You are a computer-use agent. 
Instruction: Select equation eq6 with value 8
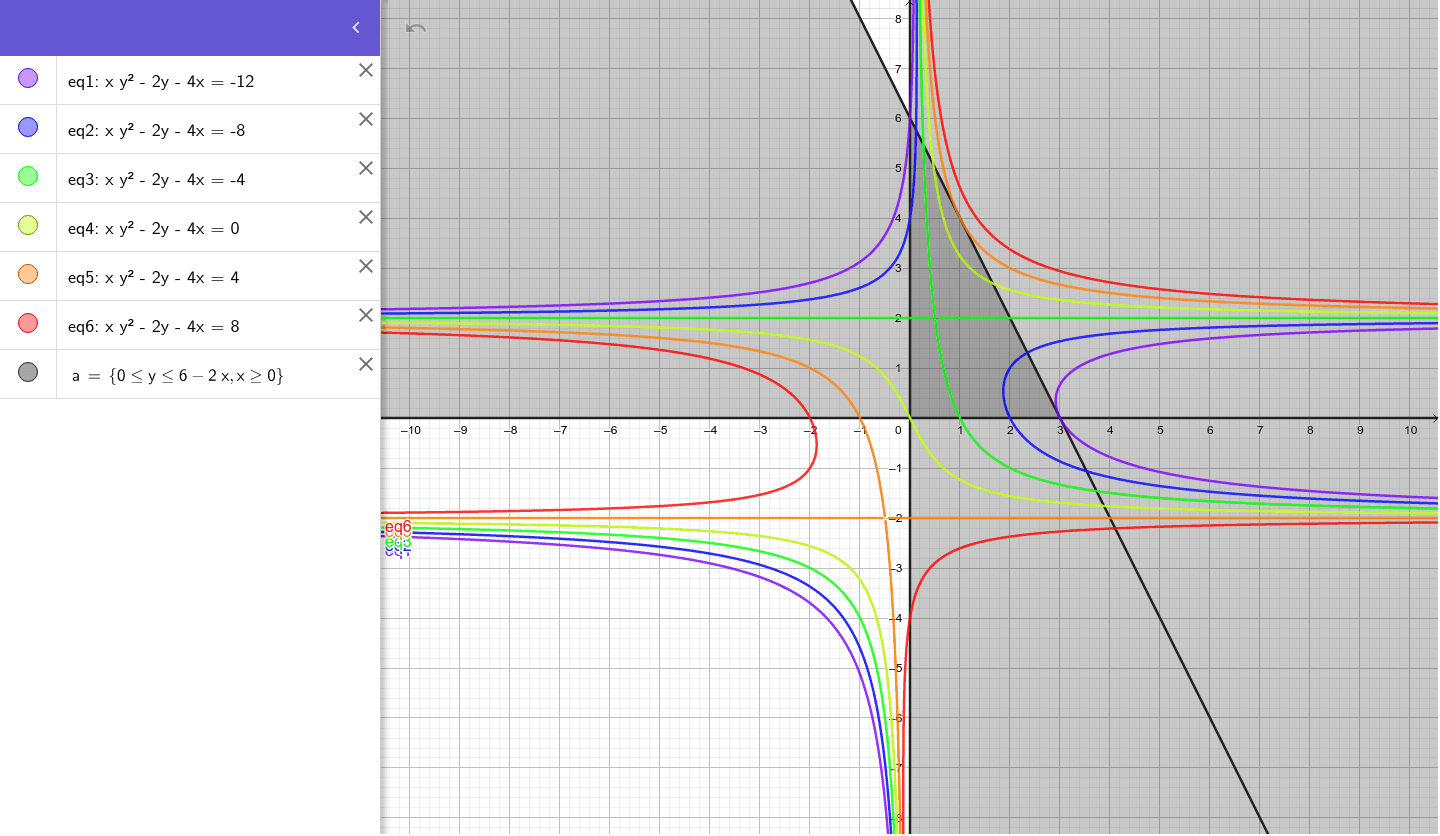tap(154, 327)
